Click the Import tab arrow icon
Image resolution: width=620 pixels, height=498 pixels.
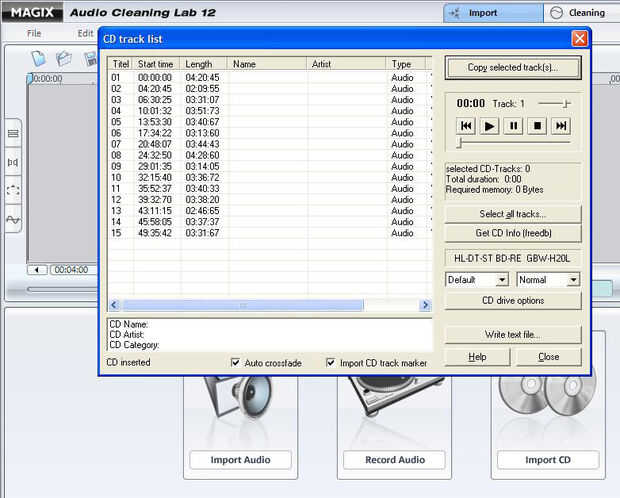point(455,13)
